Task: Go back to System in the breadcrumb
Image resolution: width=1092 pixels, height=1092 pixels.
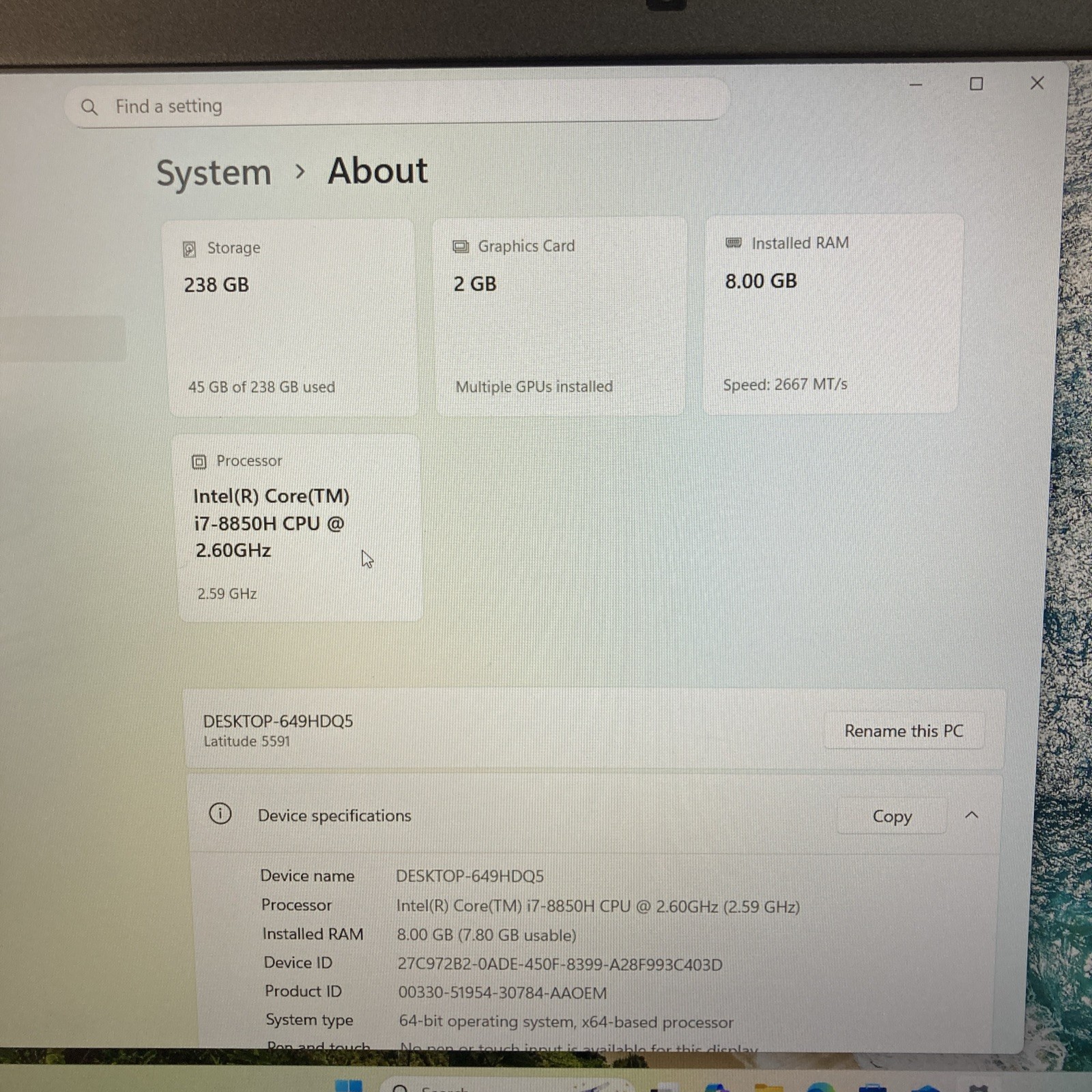Action: pos(214,173)
